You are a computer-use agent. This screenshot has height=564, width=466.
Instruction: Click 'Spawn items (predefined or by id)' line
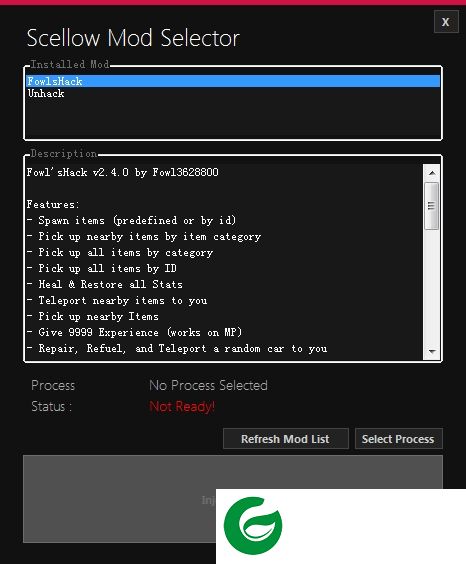tap(132, 220)
